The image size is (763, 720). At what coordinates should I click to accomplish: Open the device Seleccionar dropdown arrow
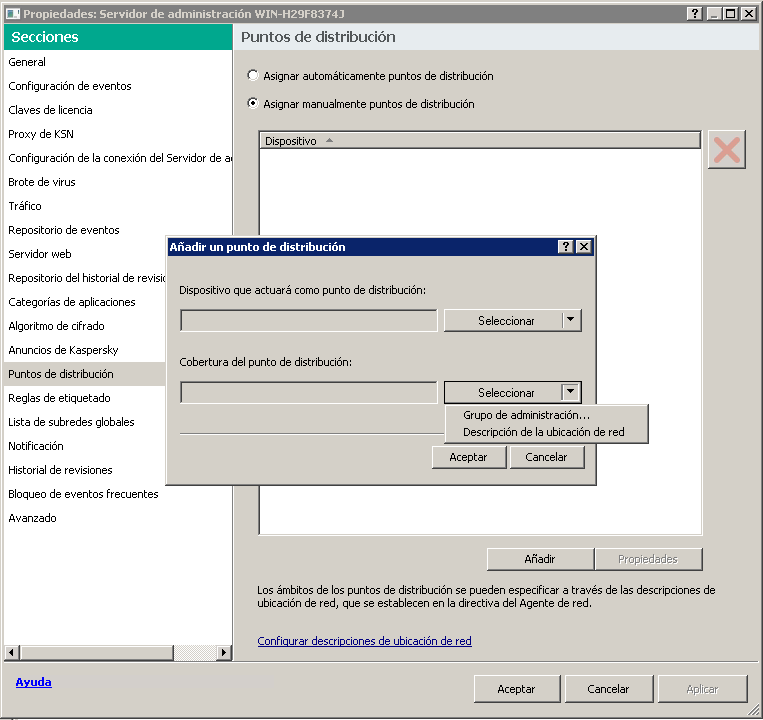click(x=570, y=321)
